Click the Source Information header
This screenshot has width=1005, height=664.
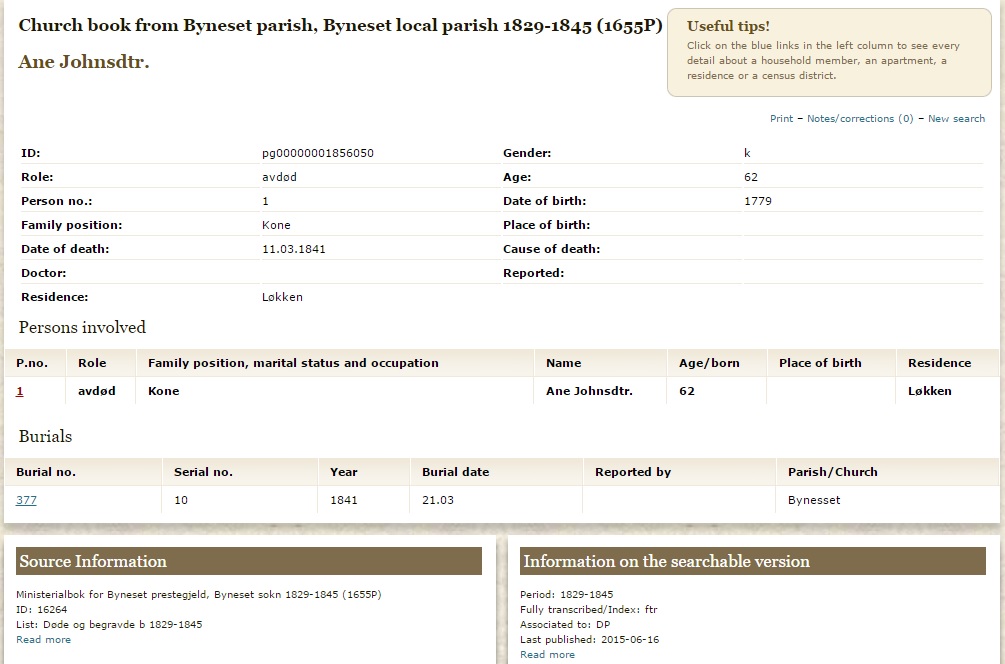click(249, 561)
